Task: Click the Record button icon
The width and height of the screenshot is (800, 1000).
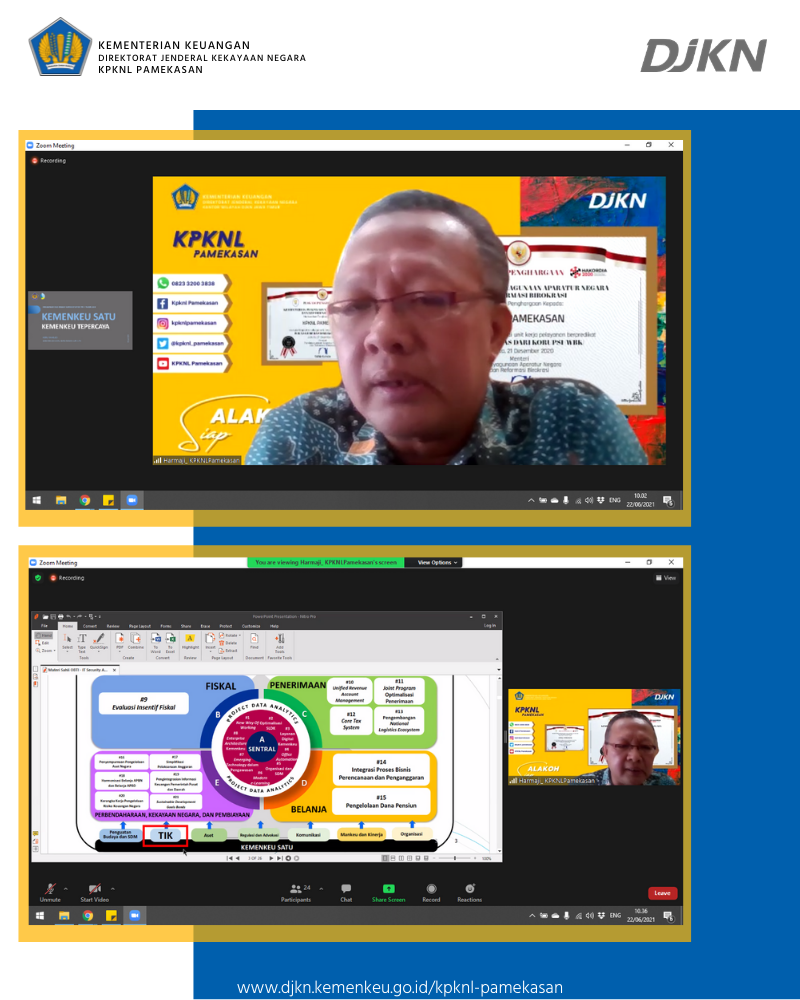Action: (431, 889)
